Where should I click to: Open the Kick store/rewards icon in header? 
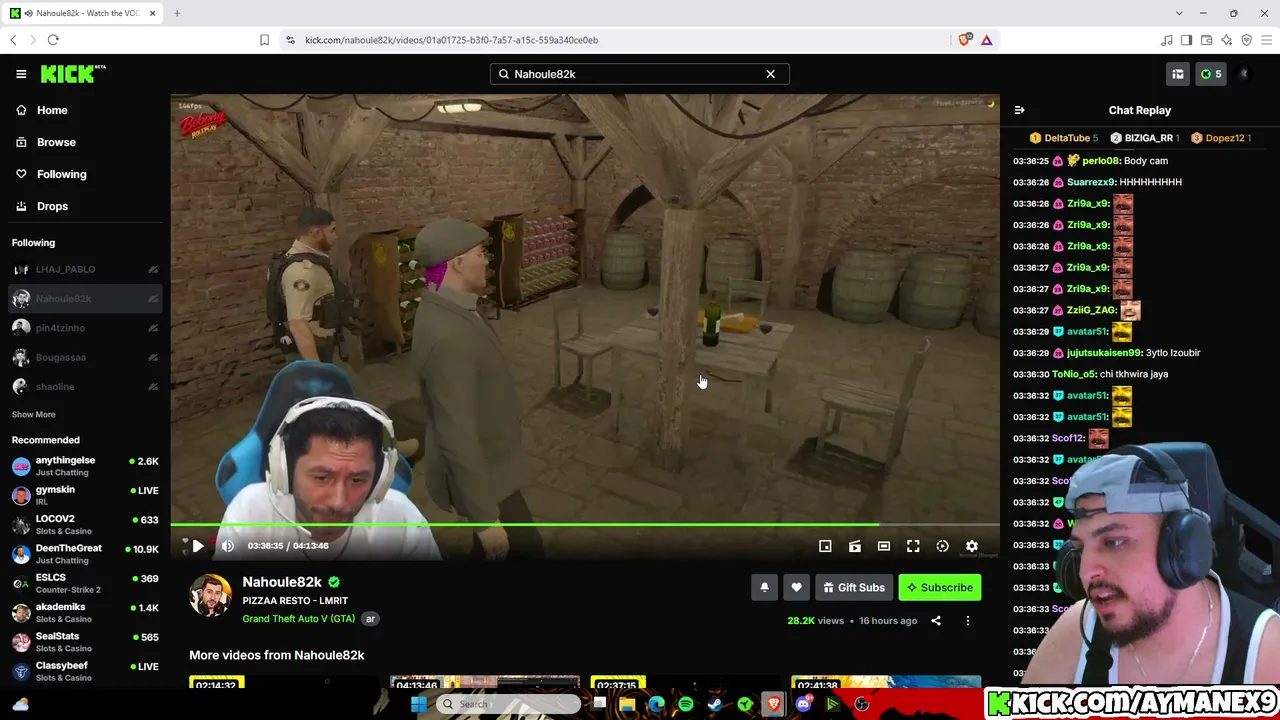click(x=1178, y=74)
